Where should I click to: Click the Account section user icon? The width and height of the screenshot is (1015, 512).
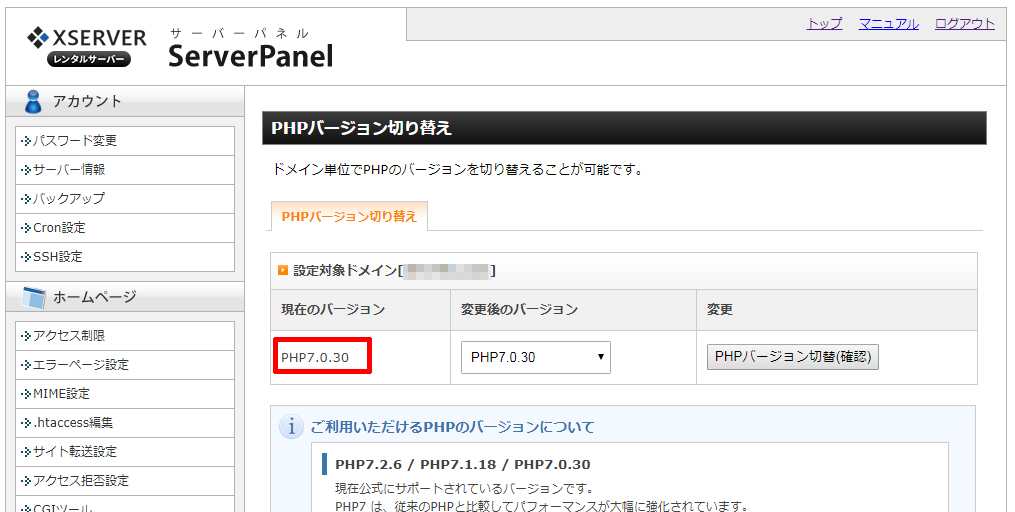click(x=33, y=101)
